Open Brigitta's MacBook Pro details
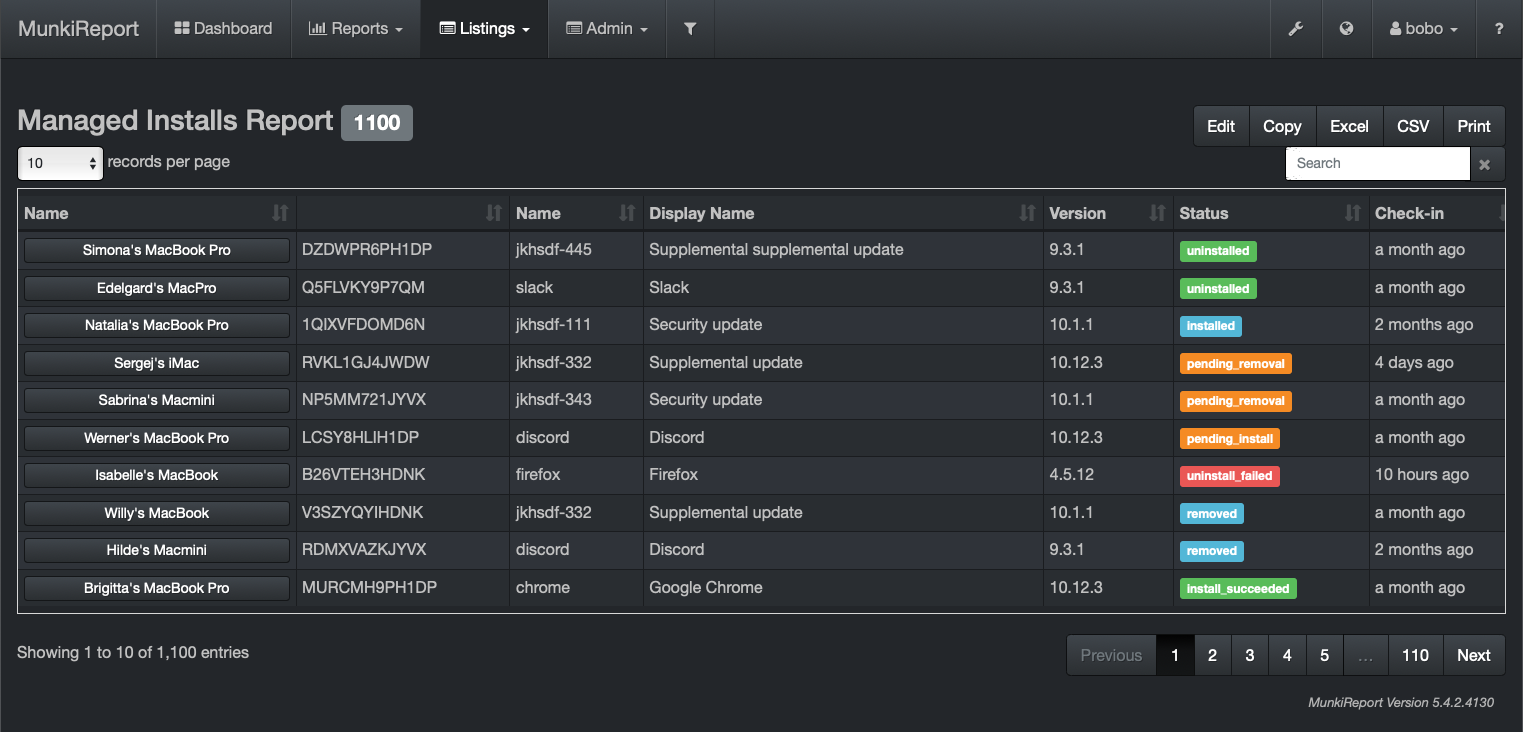Viewport: 1523px width, 732px height. tap(157, 588)
